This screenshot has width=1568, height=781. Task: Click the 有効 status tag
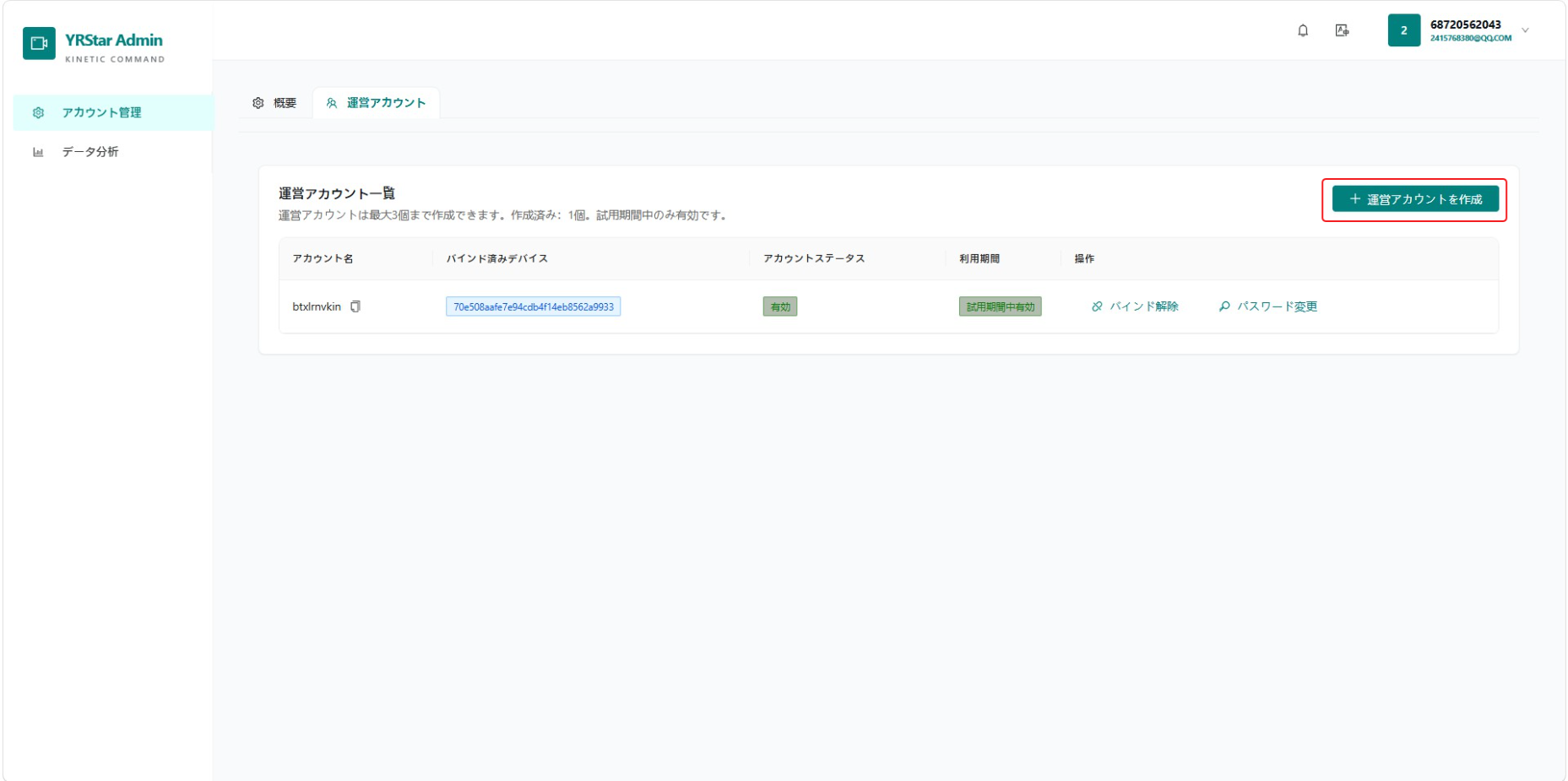tap(779, 306)
